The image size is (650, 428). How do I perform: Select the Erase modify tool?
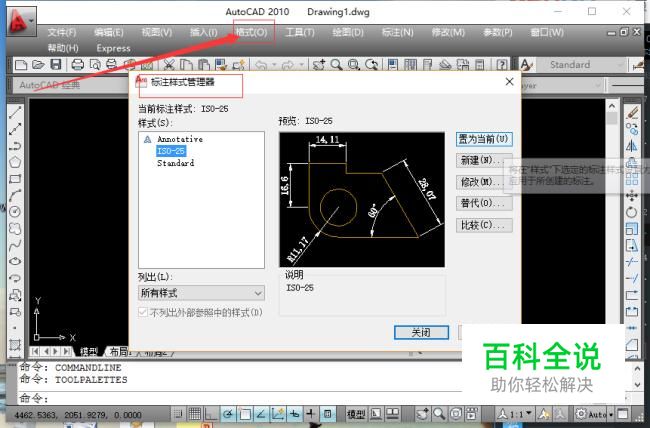click(632, 112)
